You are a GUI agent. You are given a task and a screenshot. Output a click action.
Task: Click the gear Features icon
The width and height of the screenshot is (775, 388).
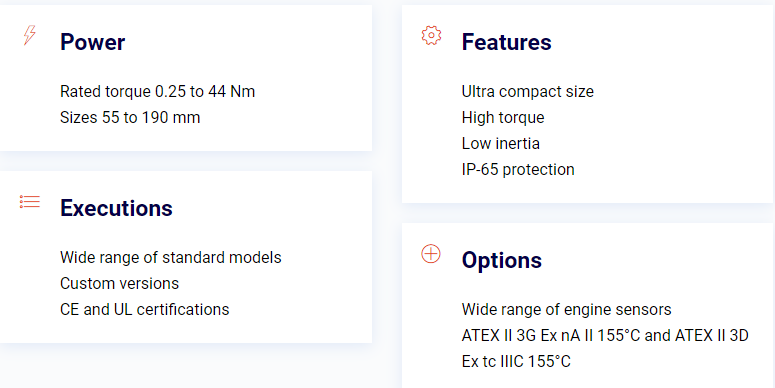coord(431,36)
